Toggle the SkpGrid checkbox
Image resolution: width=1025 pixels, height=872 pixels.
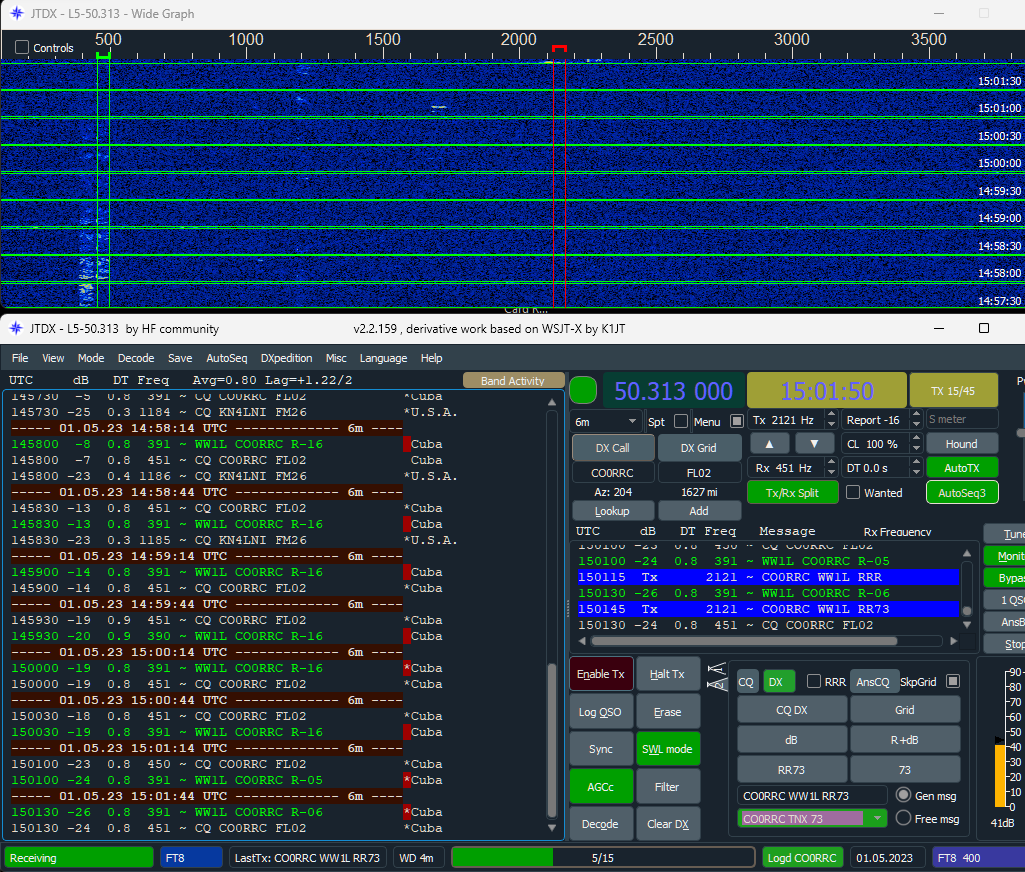click(953, 681)
